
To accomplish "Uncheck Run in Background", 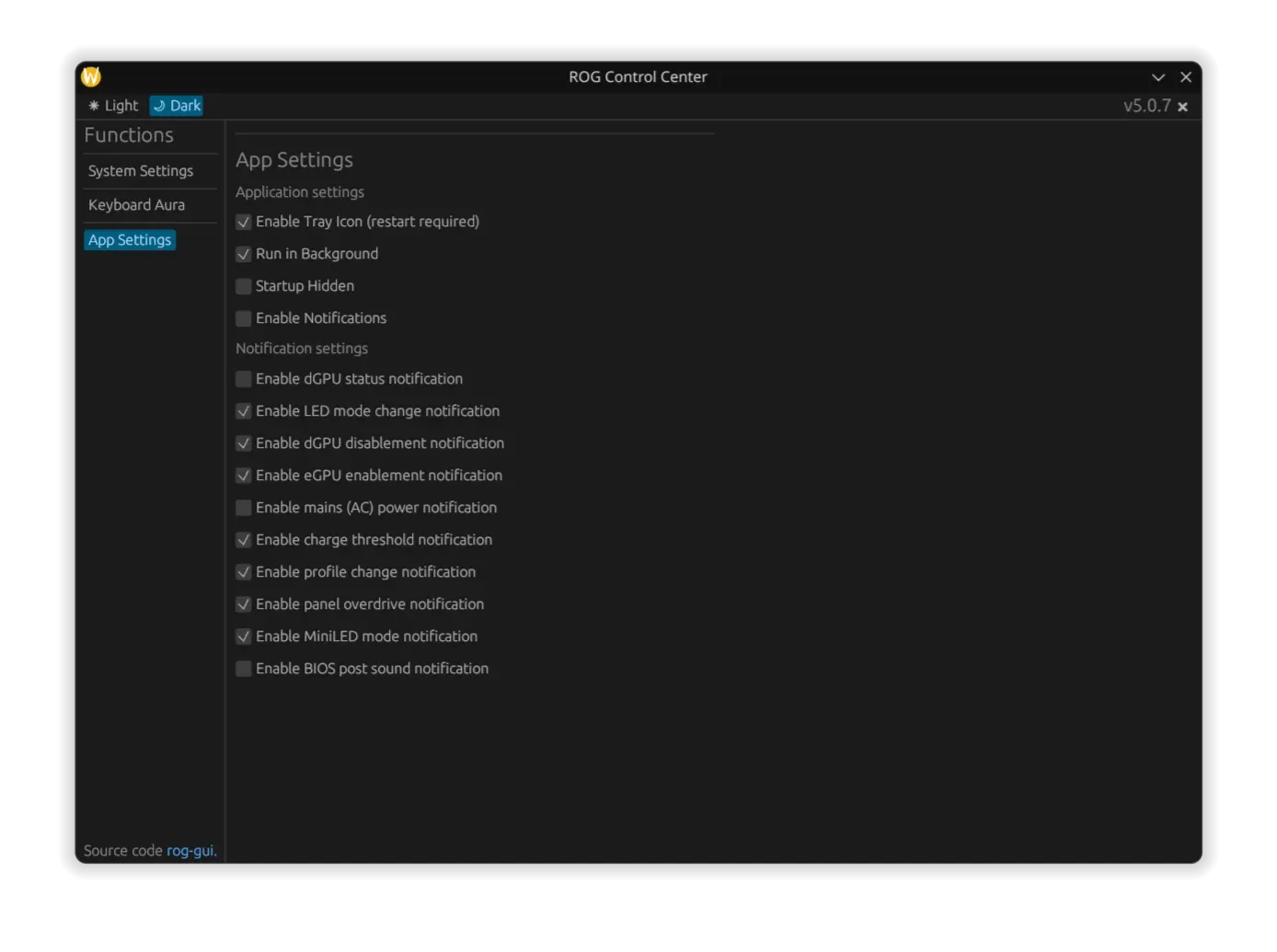I will [244, 254].
